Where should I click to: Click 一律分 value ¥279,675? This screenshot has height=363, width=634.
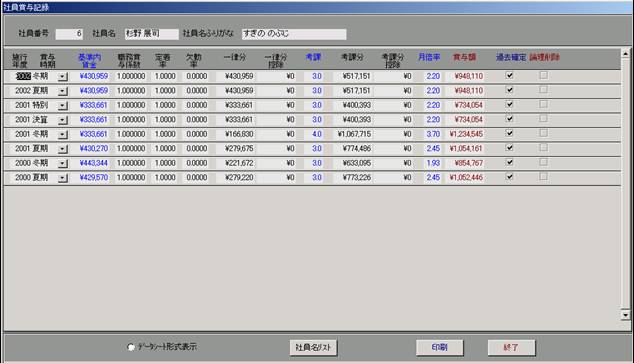(x=239, y=148)
